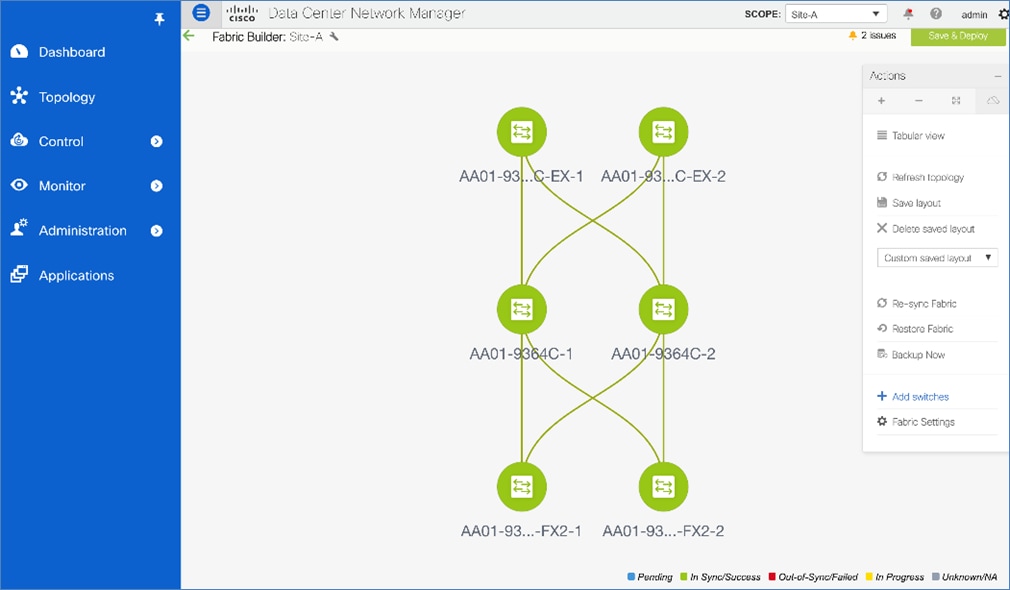Click the Topology star icon
The width and height of the screenshot is (1010, 590).
pyautogui.click(x=19, y=96)
